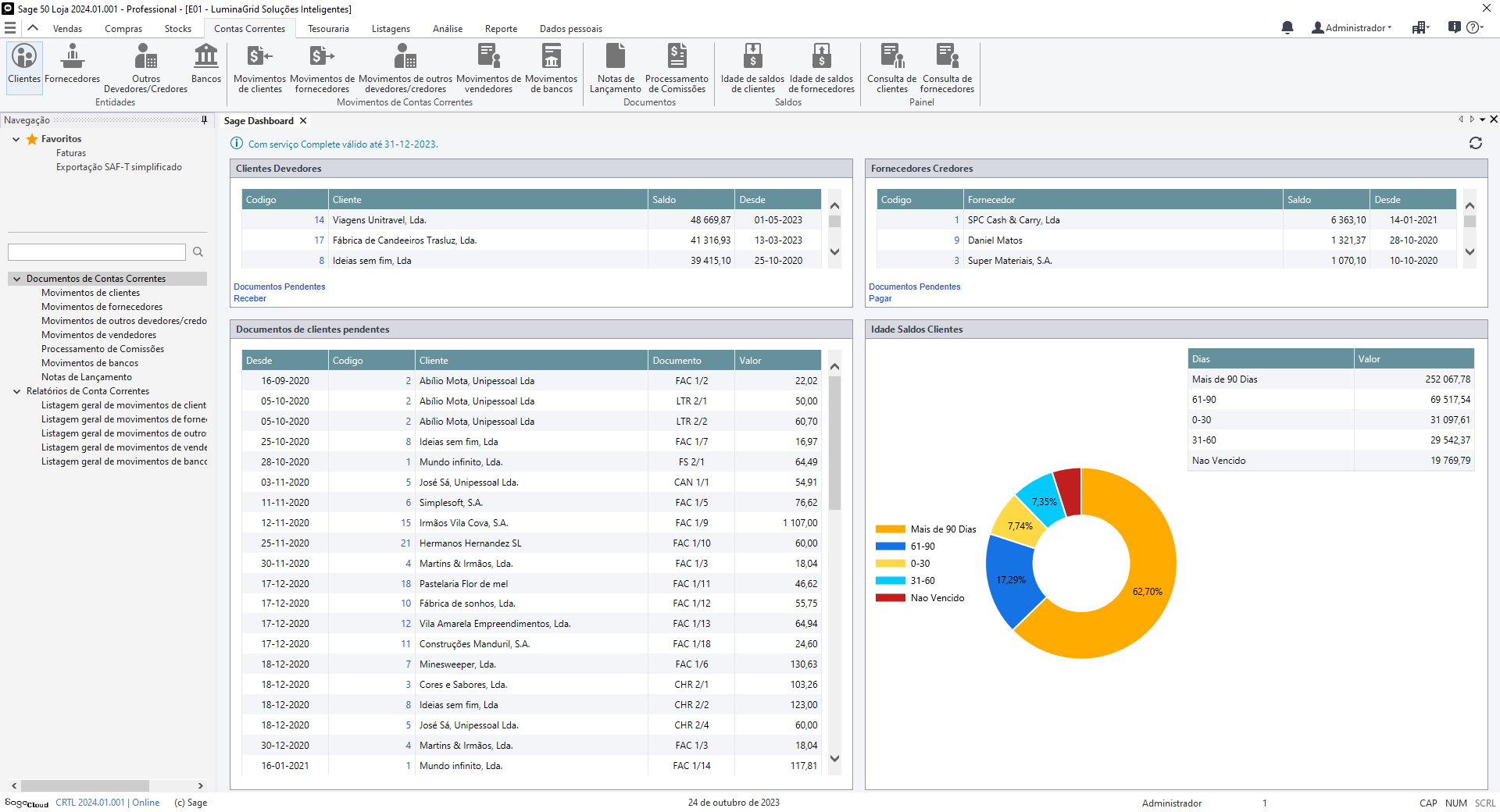
Task: Open the Vendas ribbon tab
Action: tap(67, 29)
